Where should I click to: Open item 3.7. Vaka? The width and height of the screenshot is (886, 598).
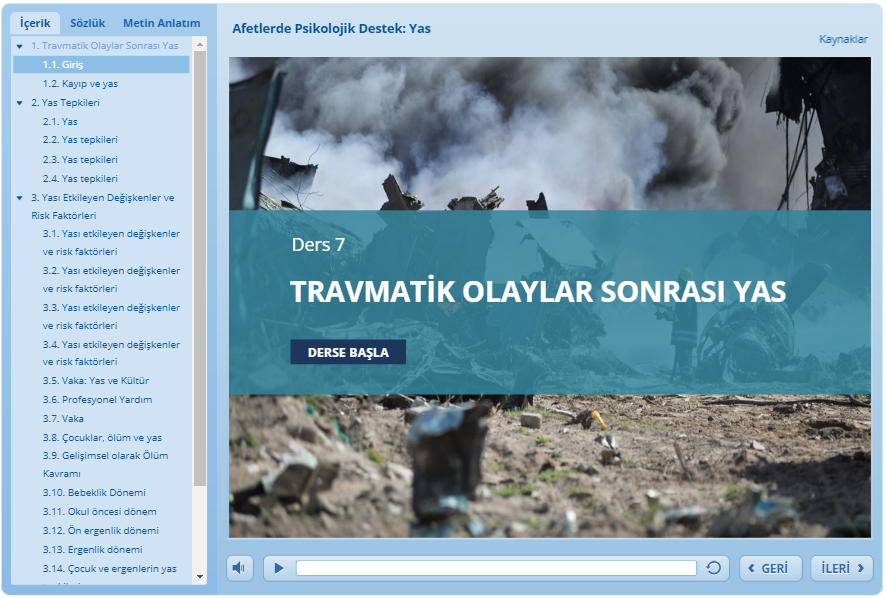[x=63, y=419]
